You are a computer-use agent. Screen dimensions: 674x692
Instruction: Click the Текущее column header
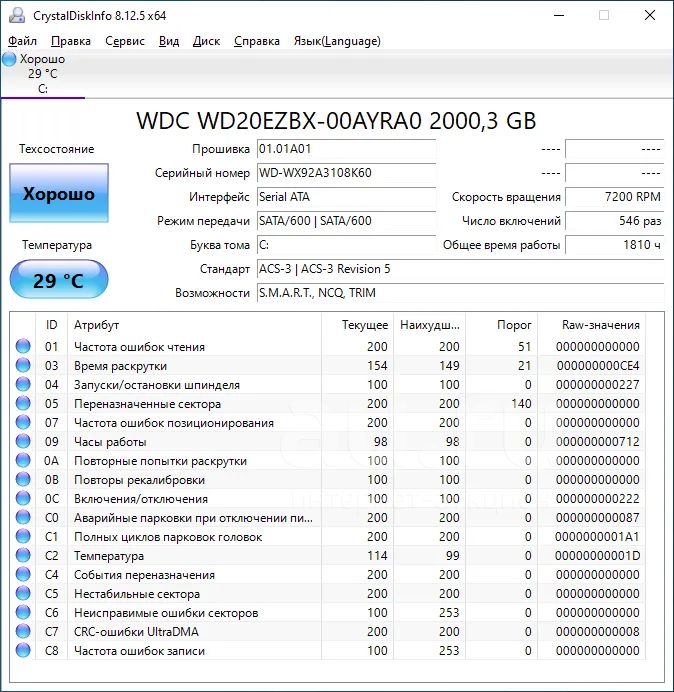point(358,325)
